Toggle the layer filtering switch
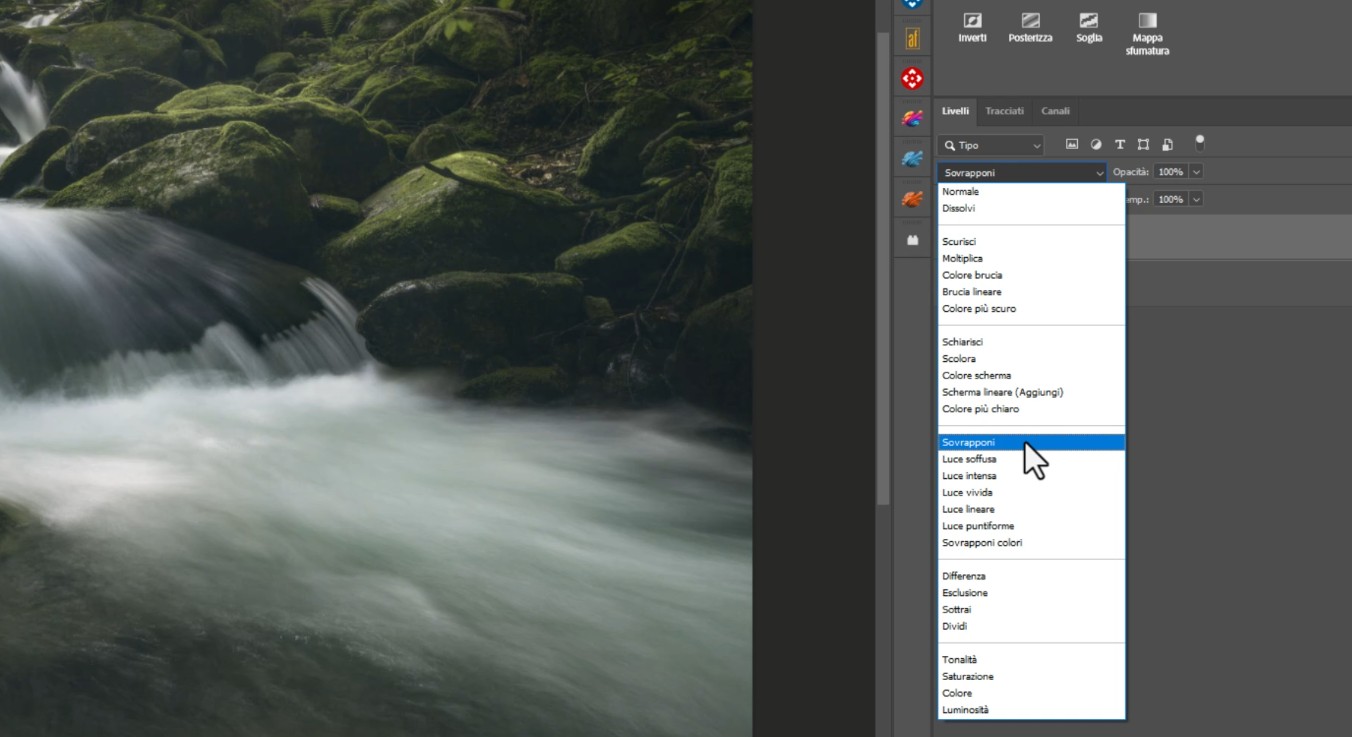The image size is (1352, 737). (1199, 144)
